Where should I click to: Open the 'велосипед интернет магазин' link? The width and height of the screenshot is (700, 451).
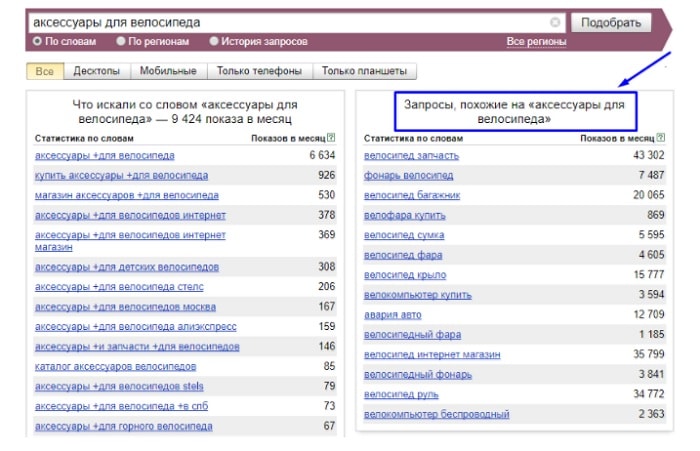click(x=432, y=354)
